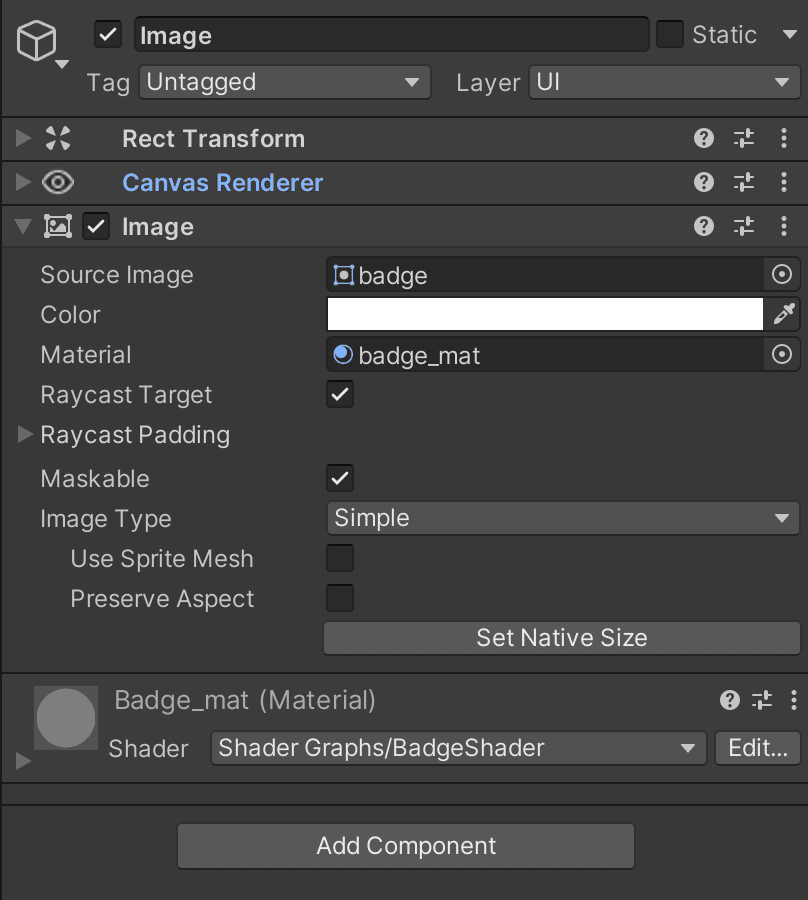Open presets for Canvas Renderer component
Image resolution: width=808 pixels, height=900 pixels.
(744, 183)
